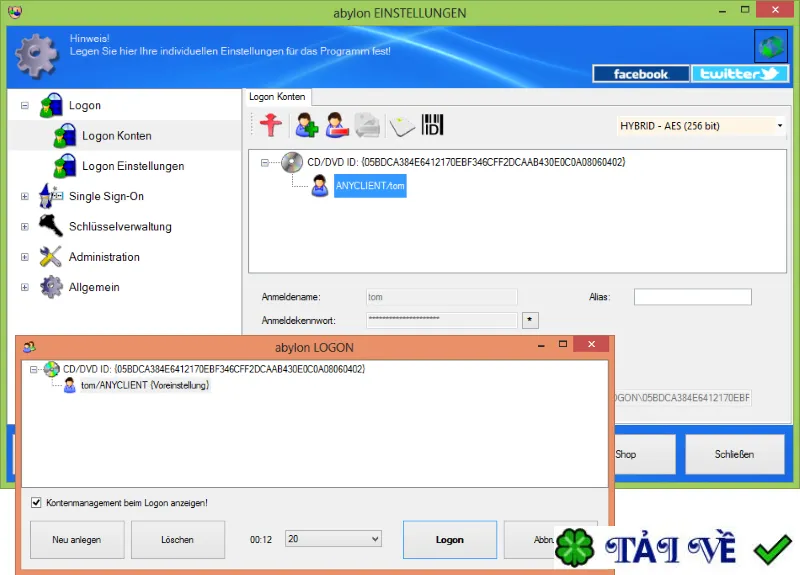This screenshot has height=575, width=800.
Task: Select Schlüsselverwaltung tree item
Action: point(120,227)
